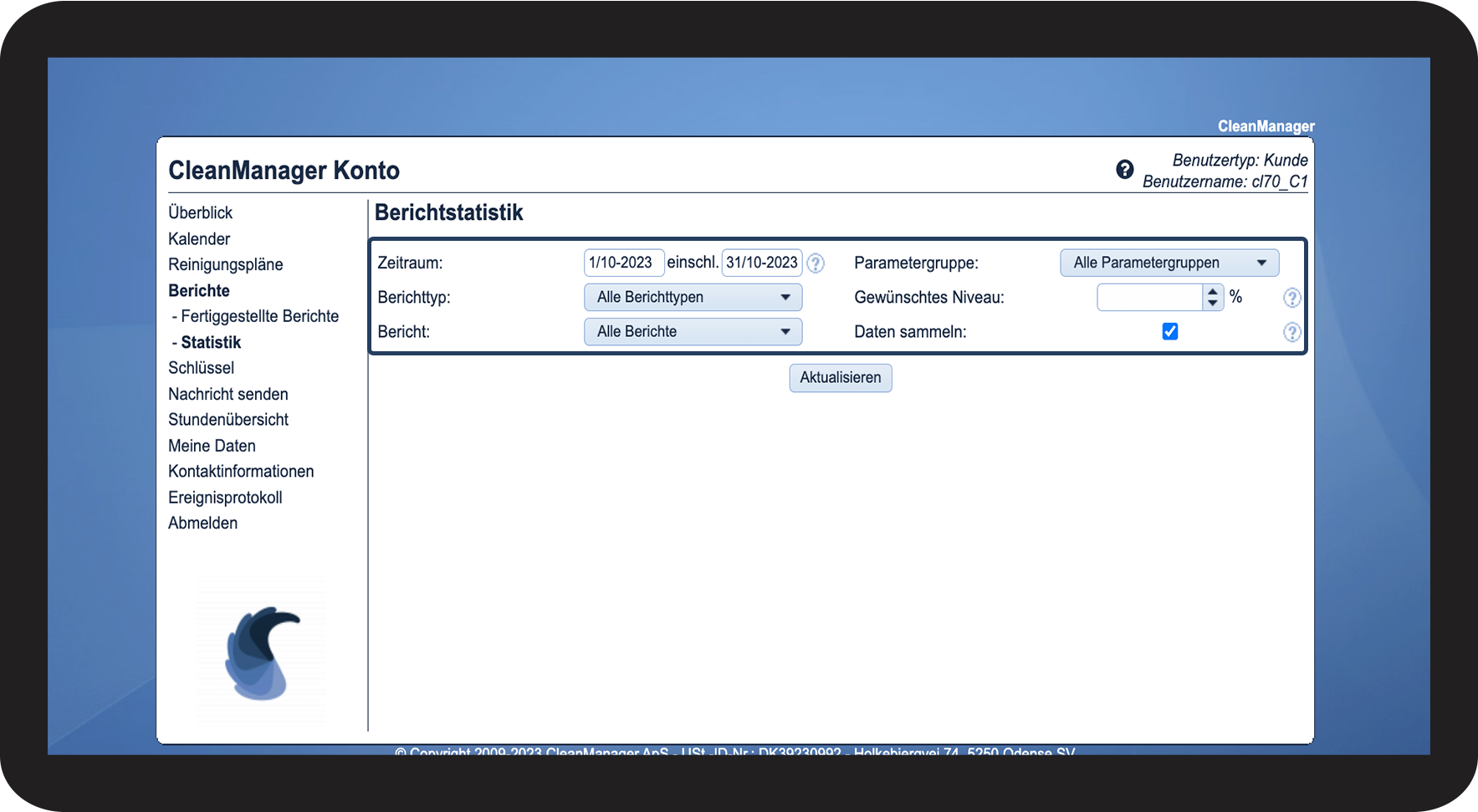Screen dimensions: 1478x812
Task: Click the help icon next to Zeitraum dates
Action: click(x=816, y=263)
